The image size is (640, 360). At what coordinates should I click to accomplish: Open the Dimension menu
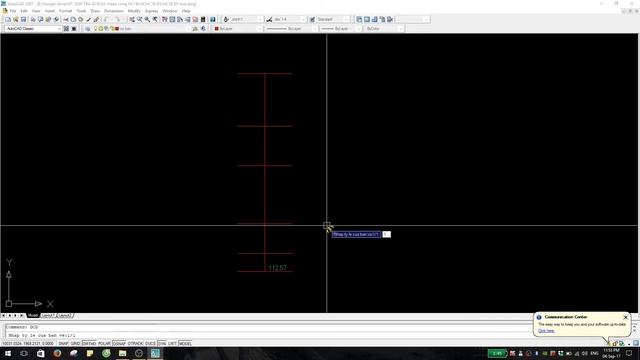tap(113, 11)
